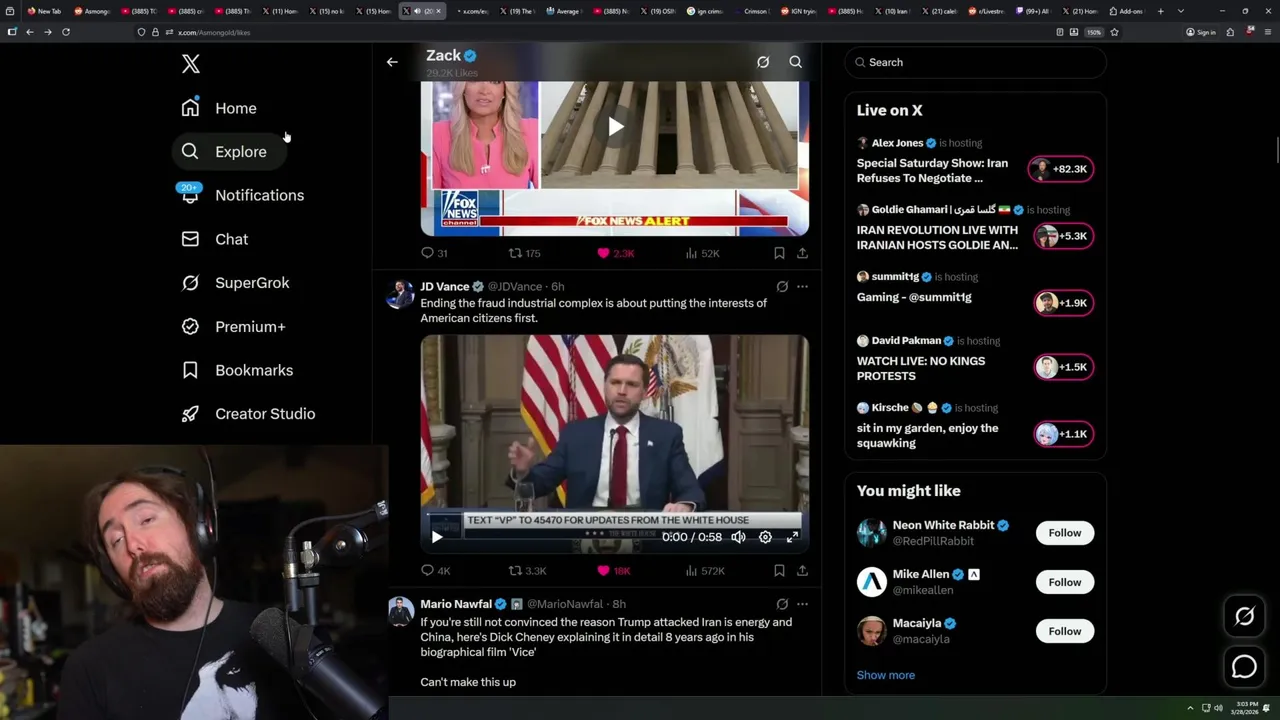The height and width of the screenshot is (720, 1280).
Task: Open JD Vance profile avatar
Action: click(x=400, y=293)
